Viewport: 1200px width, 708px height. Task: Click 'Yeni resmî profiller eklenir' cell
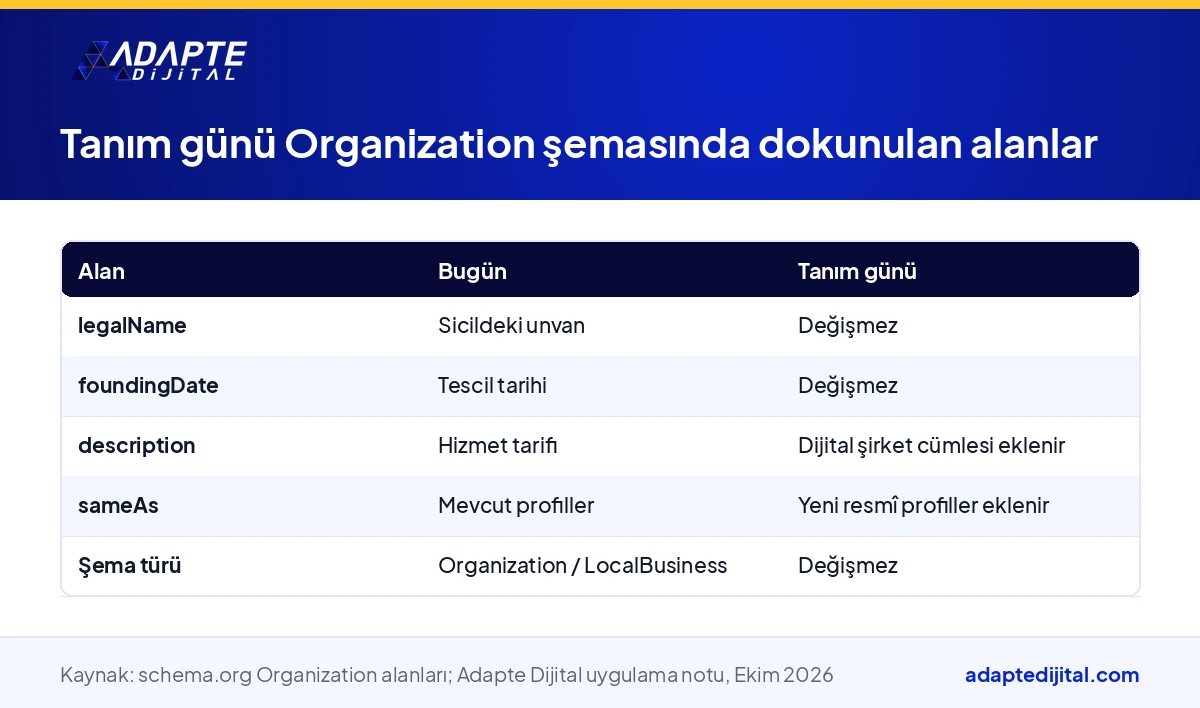click(x=924, y=506)
